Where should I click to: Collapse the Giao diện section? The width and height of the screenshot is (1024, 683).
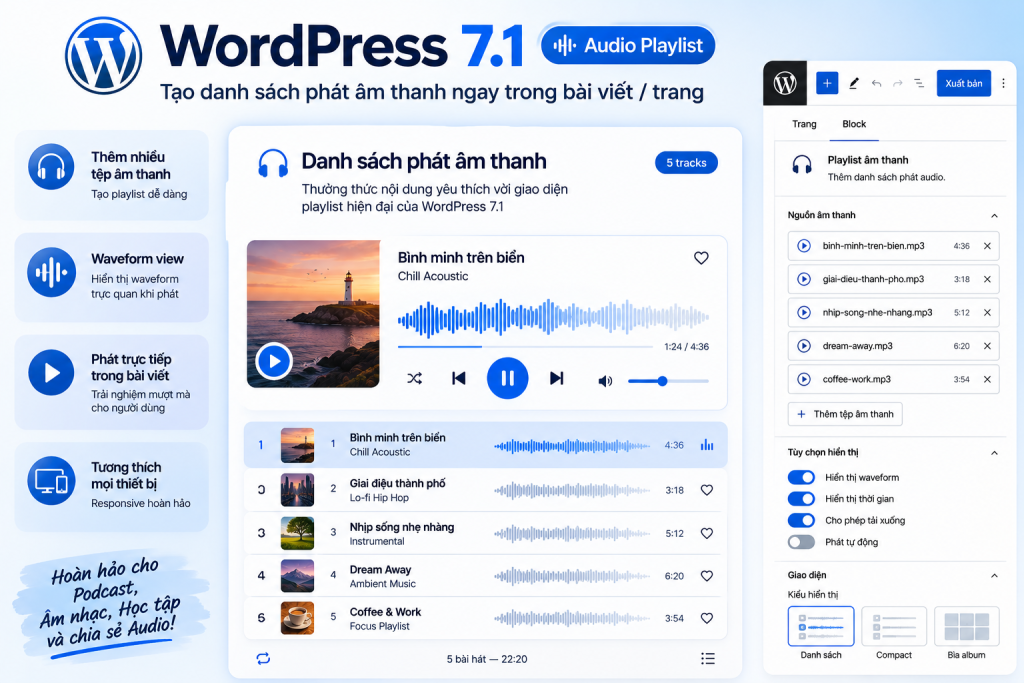click(994, 575)
